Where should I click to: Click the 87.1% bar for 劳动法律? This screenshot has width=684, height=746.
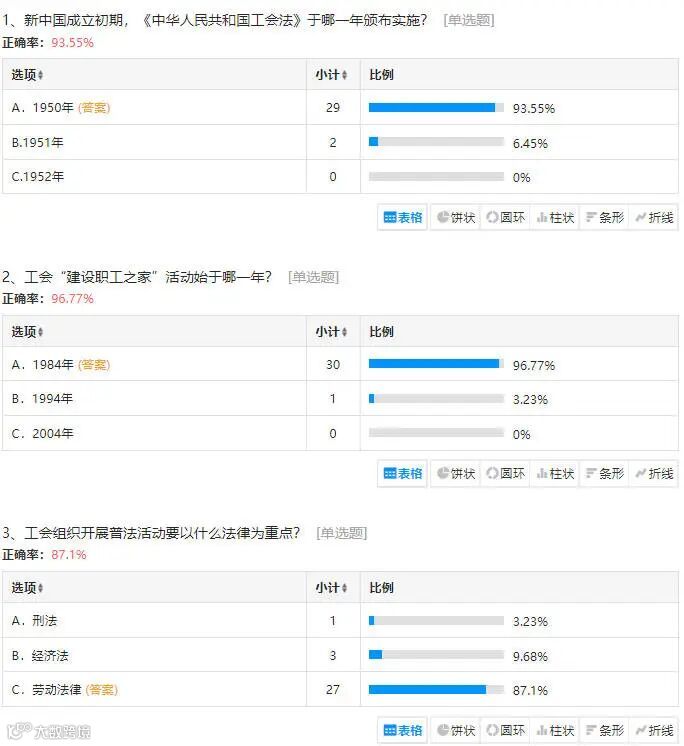436,689
